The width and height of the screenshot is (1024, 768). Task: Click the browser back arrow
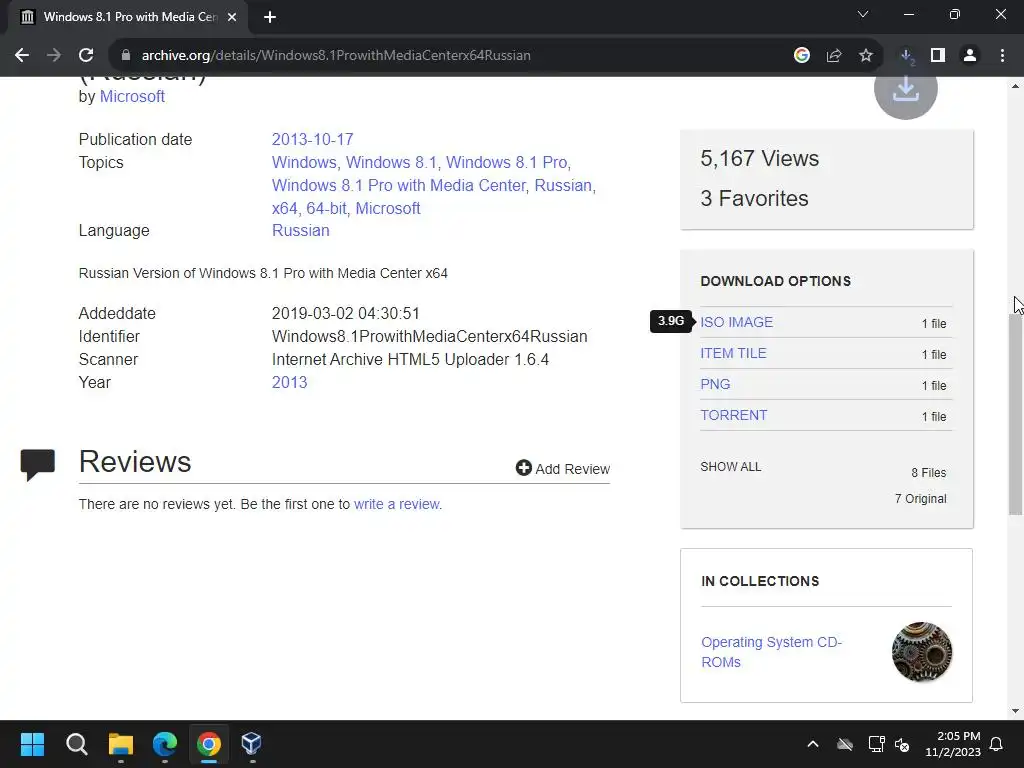[22, 56]
